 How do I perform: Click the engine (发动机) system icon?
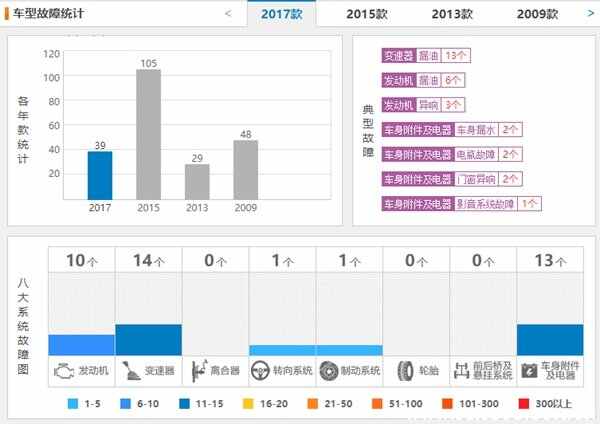63,369
